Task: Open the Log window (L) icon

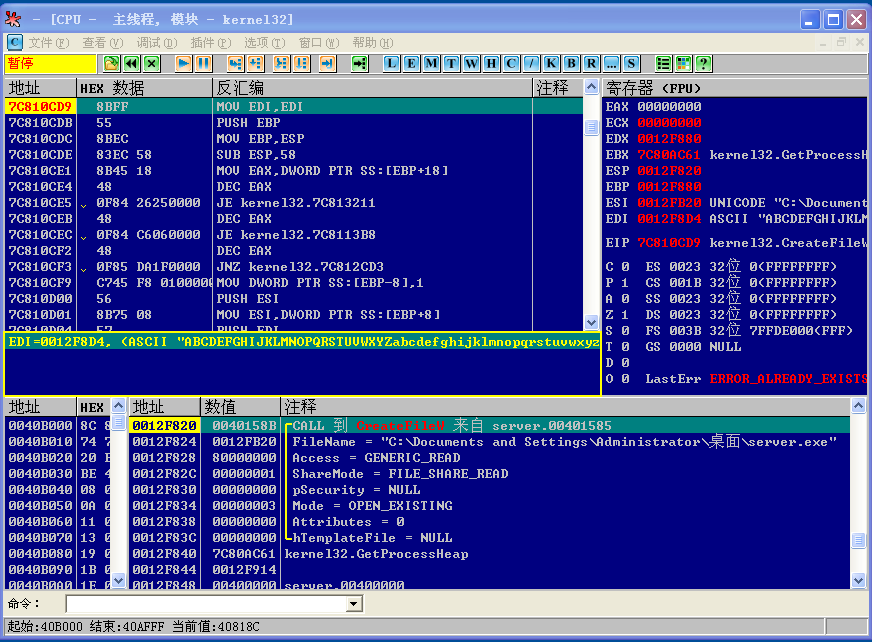Action: pyautogui.click(x=392, y=63)
